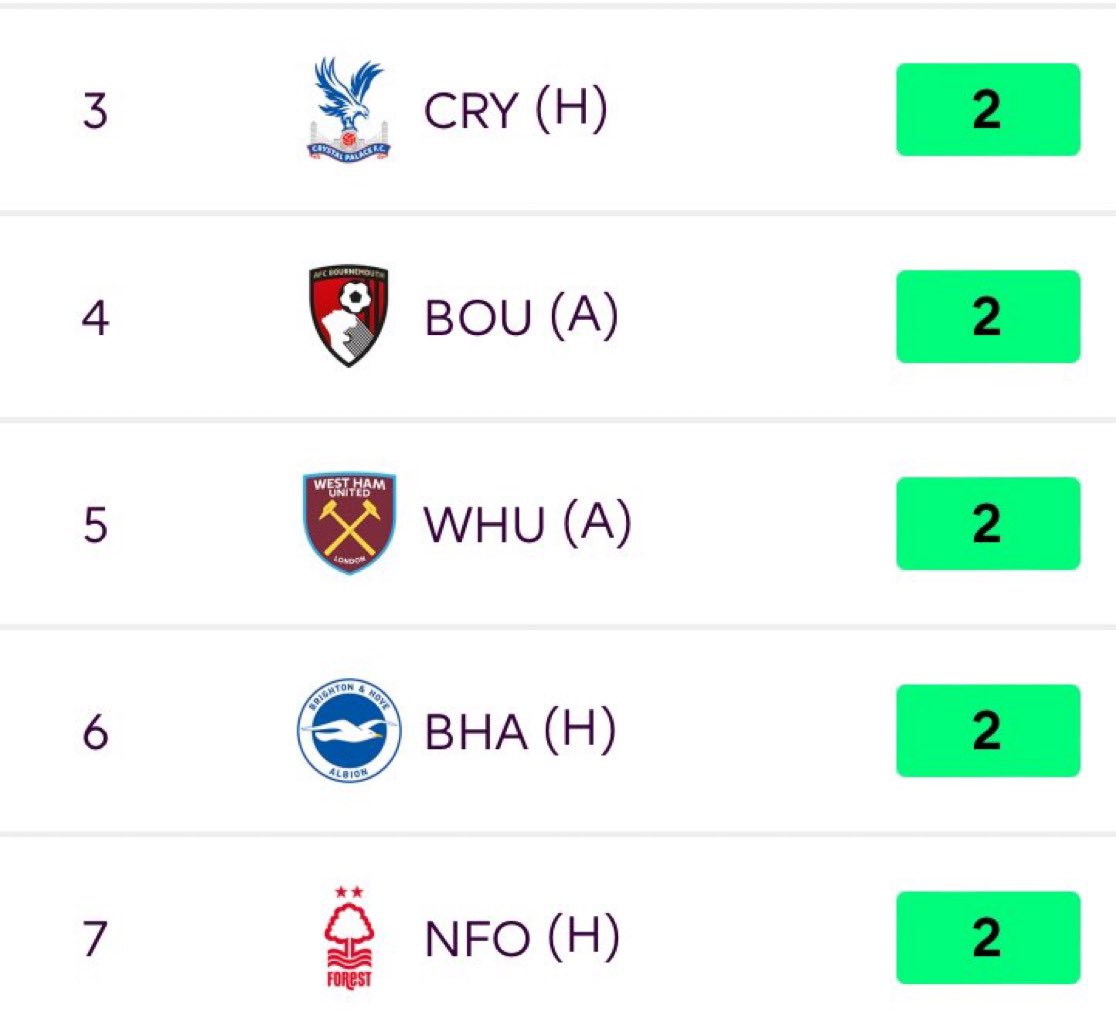Click green difficulty rating beside NFO
Viewport: 1116px width, 1028px height.
point(988,938)
